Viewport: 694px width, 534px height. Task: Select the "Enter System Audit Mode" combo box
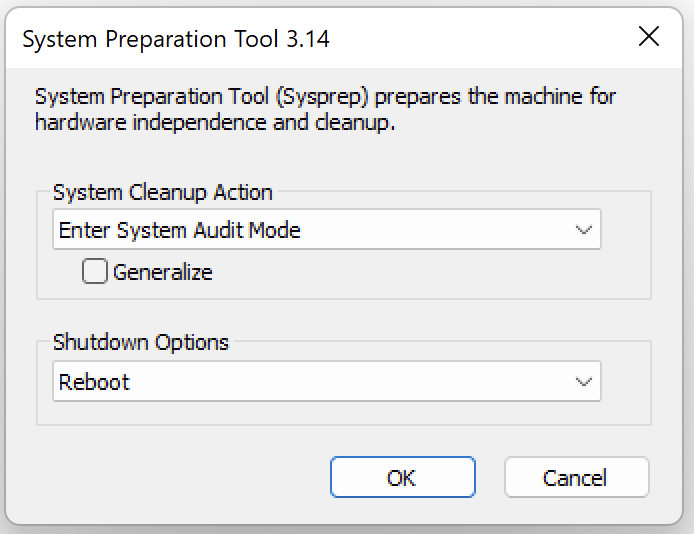pyautogui.click(x=300, y=230)
